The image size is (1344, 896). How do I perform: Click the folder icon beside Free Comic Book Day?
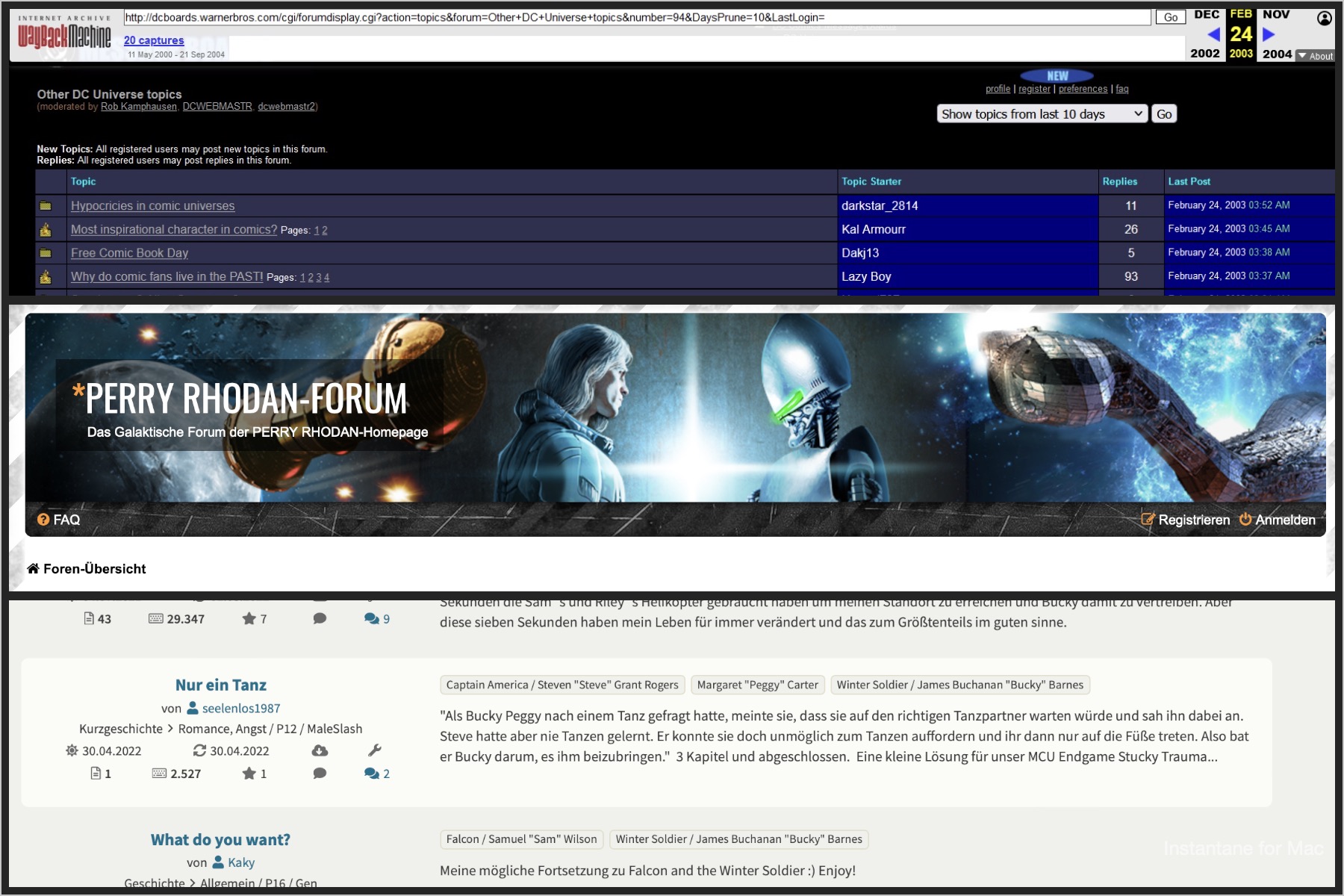point(46,253)
